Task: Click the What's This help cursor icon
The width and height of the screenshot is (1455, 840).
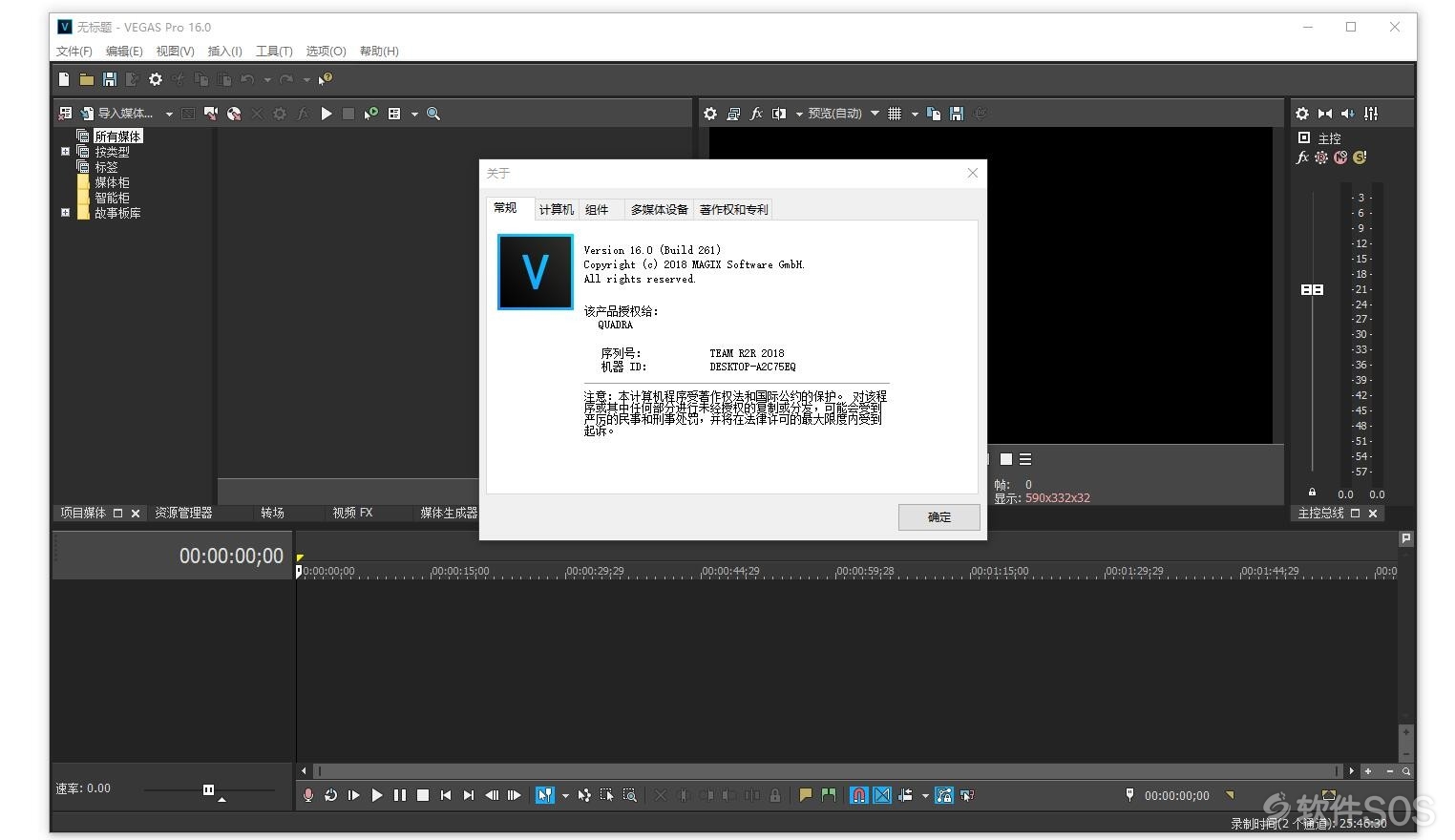Action: [326, 79]
